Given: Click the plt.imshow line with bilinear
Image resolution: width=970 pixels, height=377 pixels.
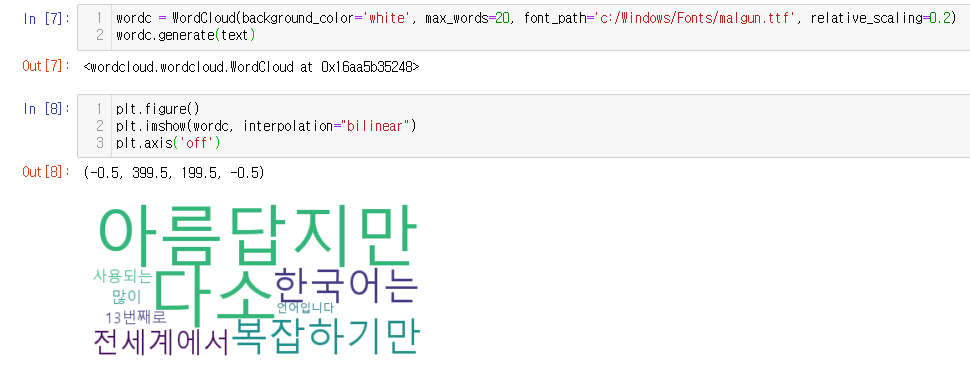Looking at the screenshot, I should tap(266, 126).
